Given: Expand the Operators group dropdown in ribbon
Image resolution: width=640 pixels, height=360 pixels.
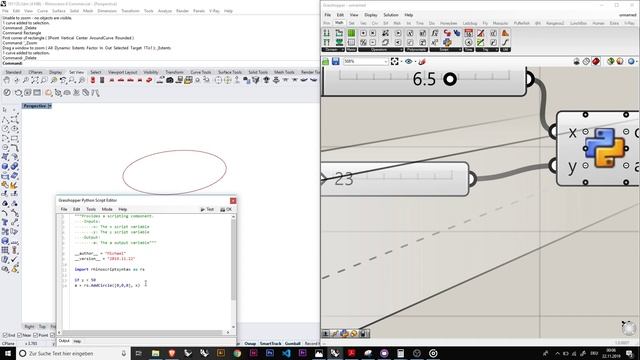Looking at the screenshot, I should tap(401, 49).
